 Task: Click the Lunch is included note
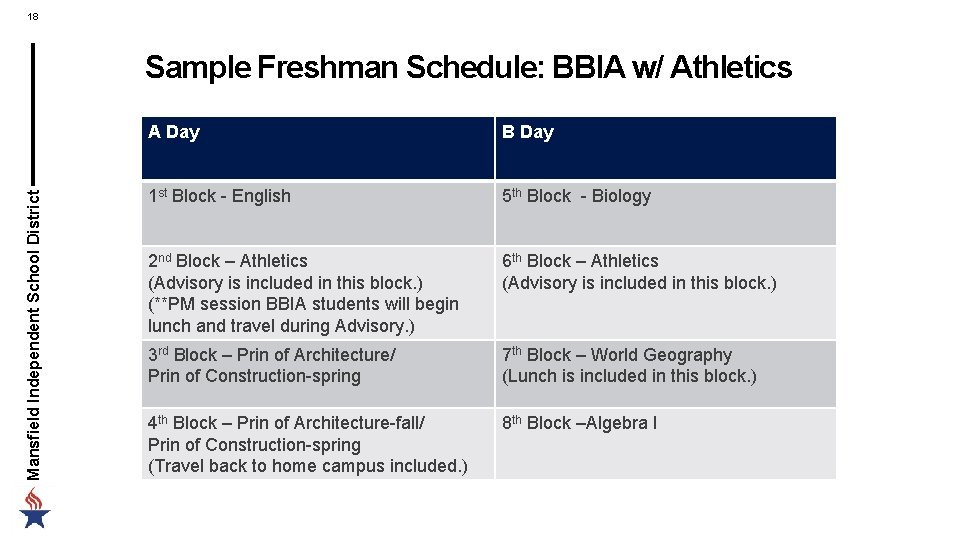coord(629,377)
